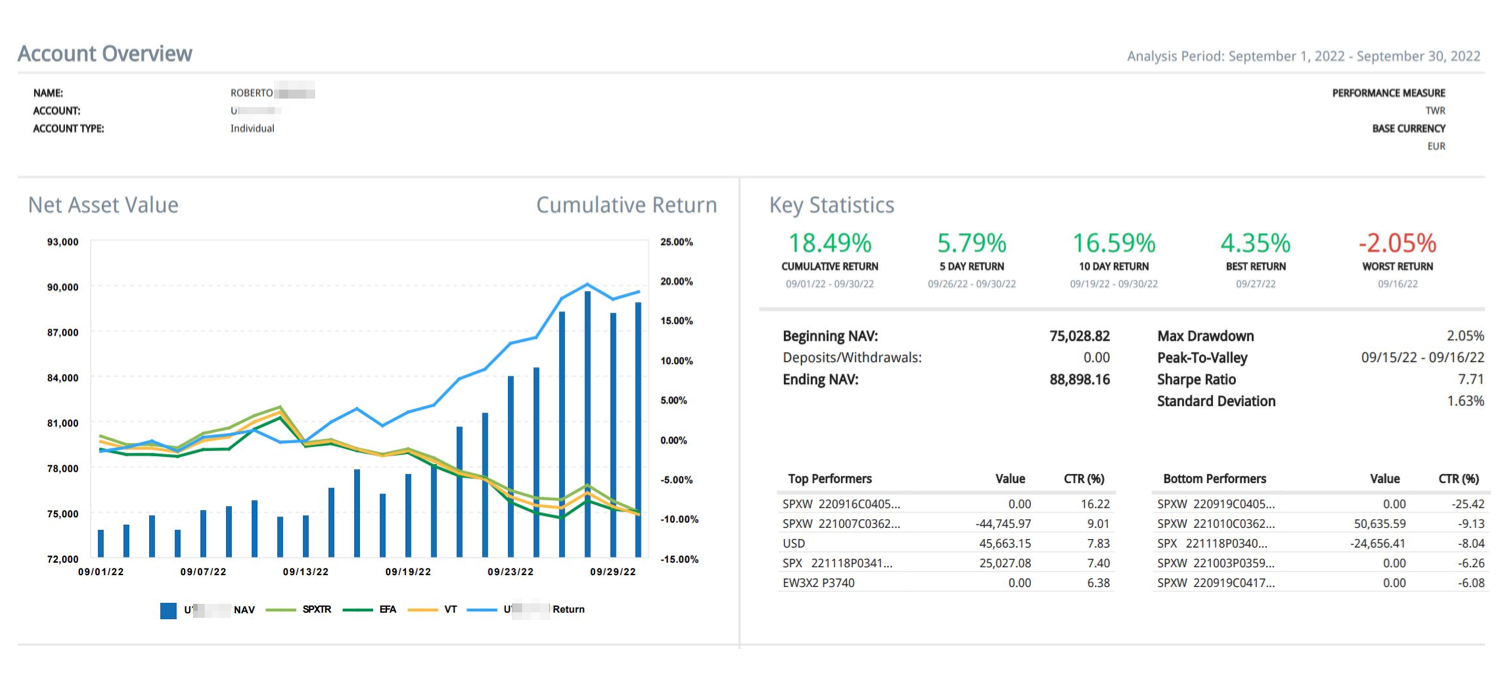The width and height of the screenshot is (1504, 692).
Task: Click the blue NAV legend square
Action: 169,610
